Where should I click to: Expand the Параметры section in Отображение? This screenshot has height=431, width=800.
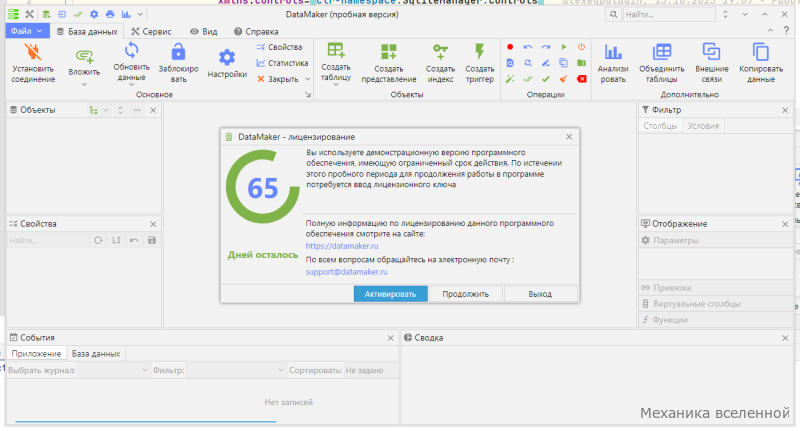[x=715, y=240]
